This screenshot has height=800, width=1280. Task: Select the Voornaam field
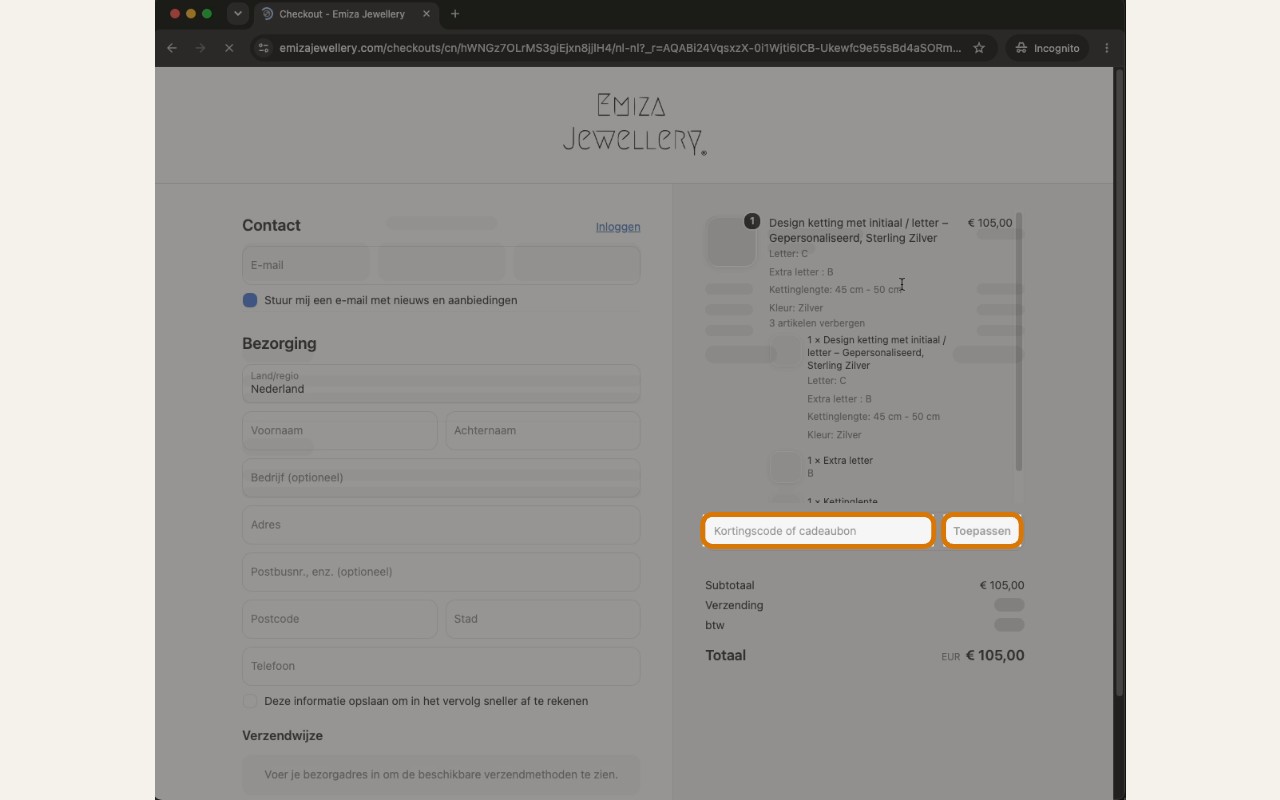[x=339, y=431]
